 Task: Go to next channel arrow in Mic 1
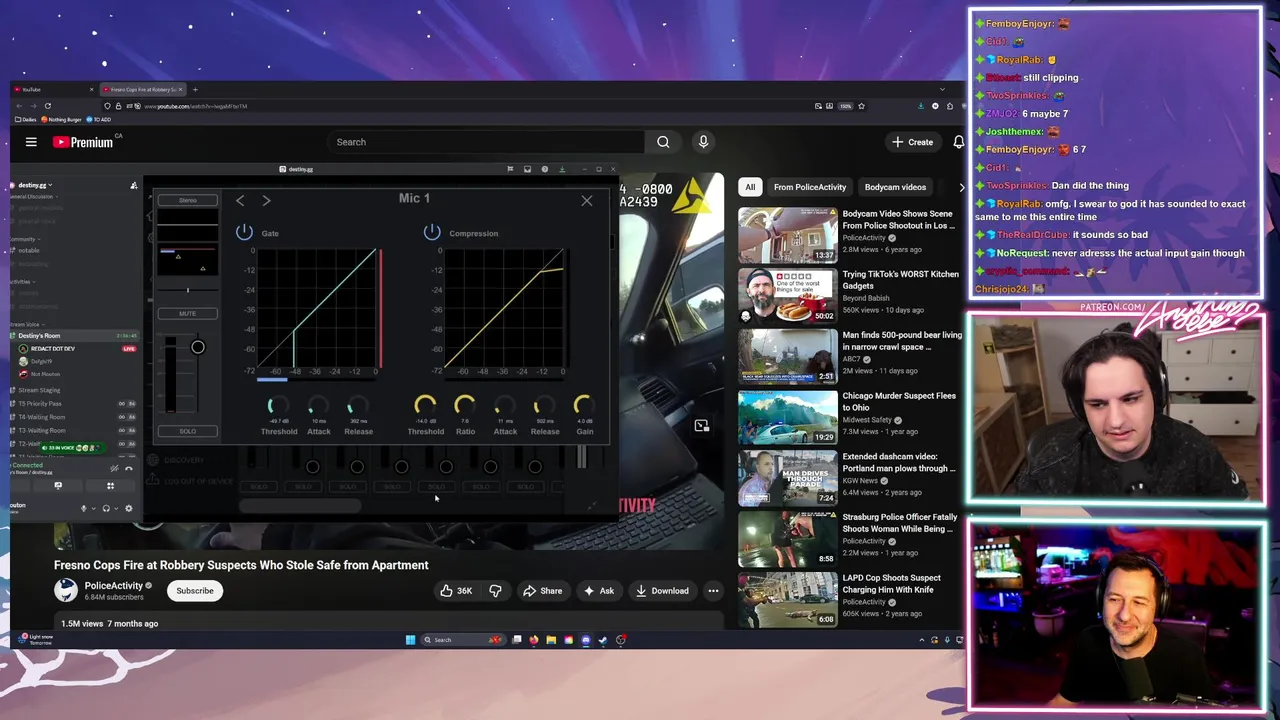pyautogui.click(x=266, y=201)
